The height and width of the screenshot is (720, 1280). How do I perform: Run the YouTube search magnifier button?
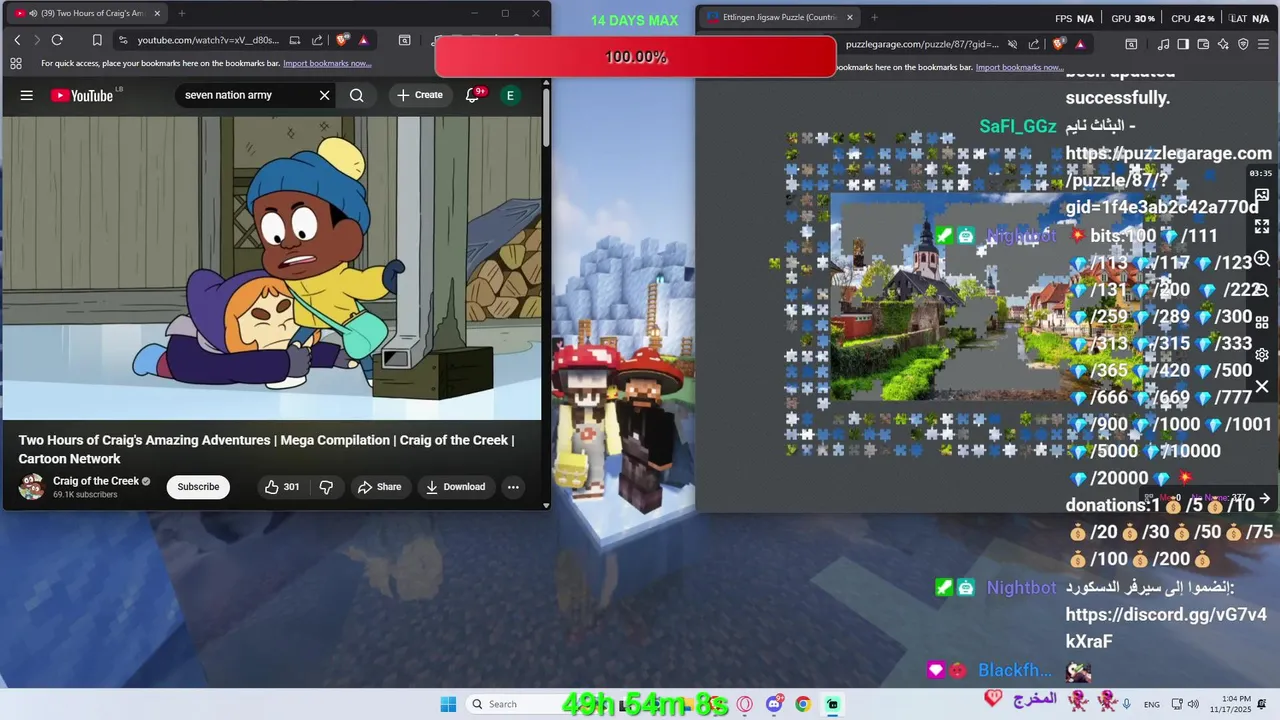point(357,95)
